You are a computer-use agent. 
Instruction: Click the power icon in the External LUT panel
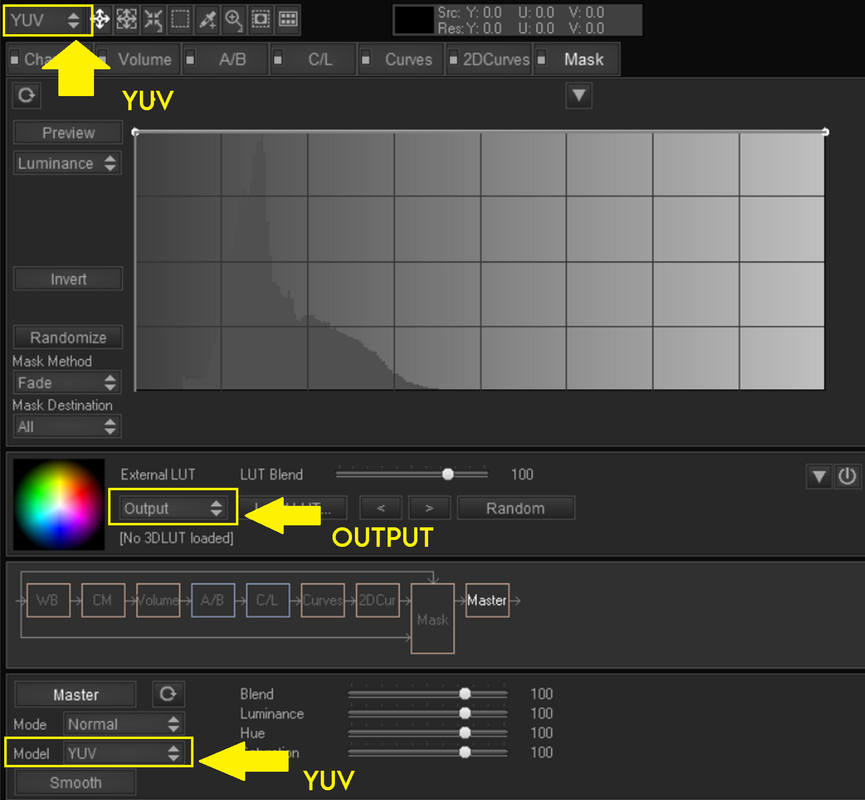pos(847,476)
